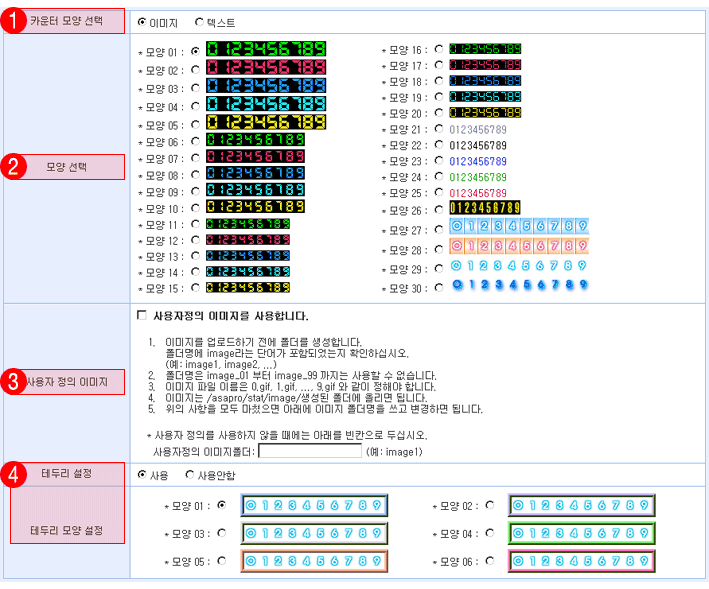Choose counter style 모양 02 radio button
The height and width of the screenshot is (589, 709).
[x=195, y=70]
